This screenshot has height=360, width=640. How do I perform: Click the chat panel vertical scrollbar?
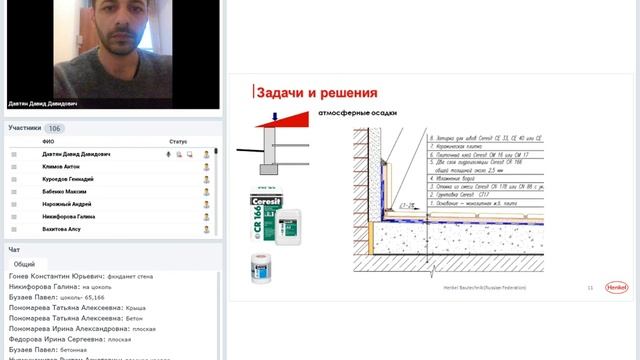click(219, 316)
